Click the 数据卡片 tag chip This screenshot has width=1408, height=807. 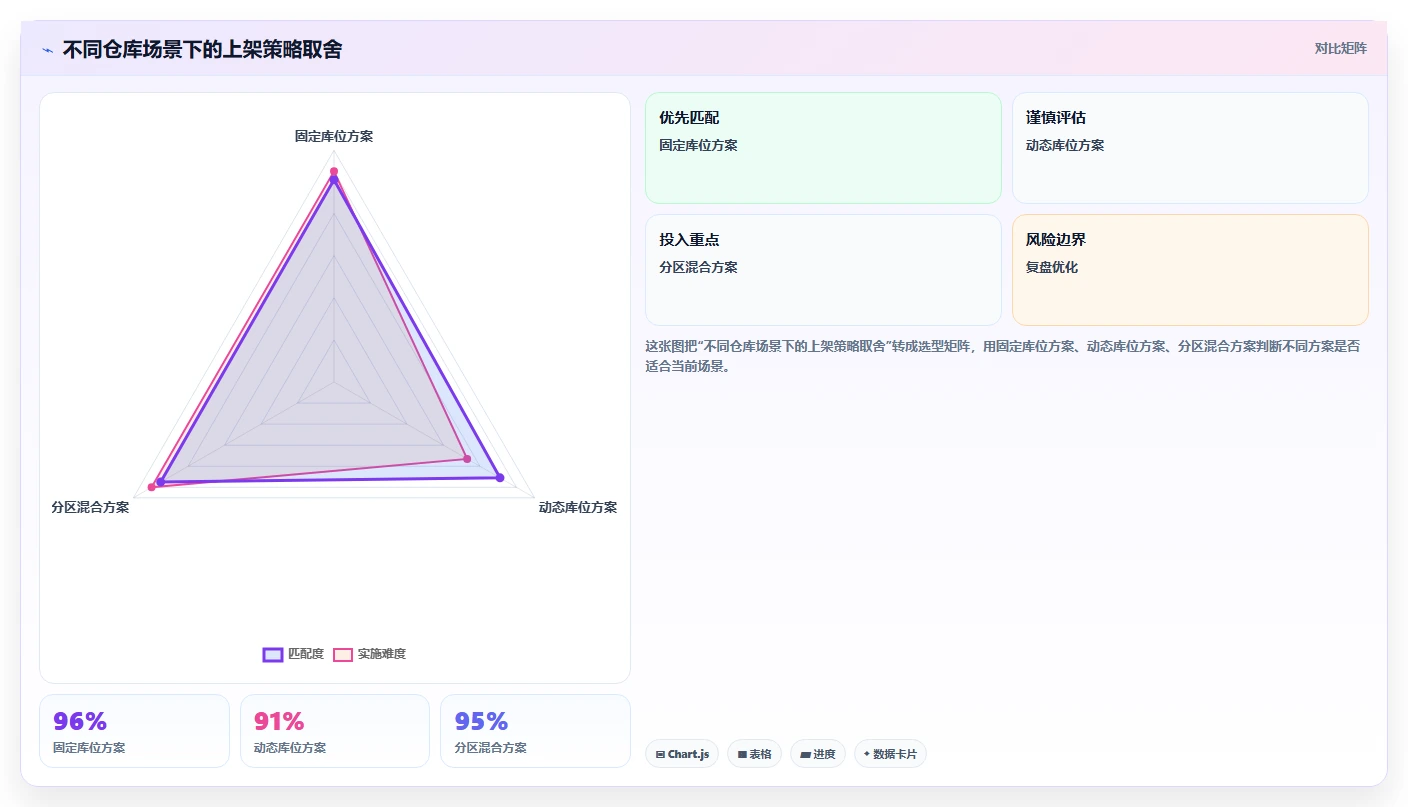tap(890, 754)
